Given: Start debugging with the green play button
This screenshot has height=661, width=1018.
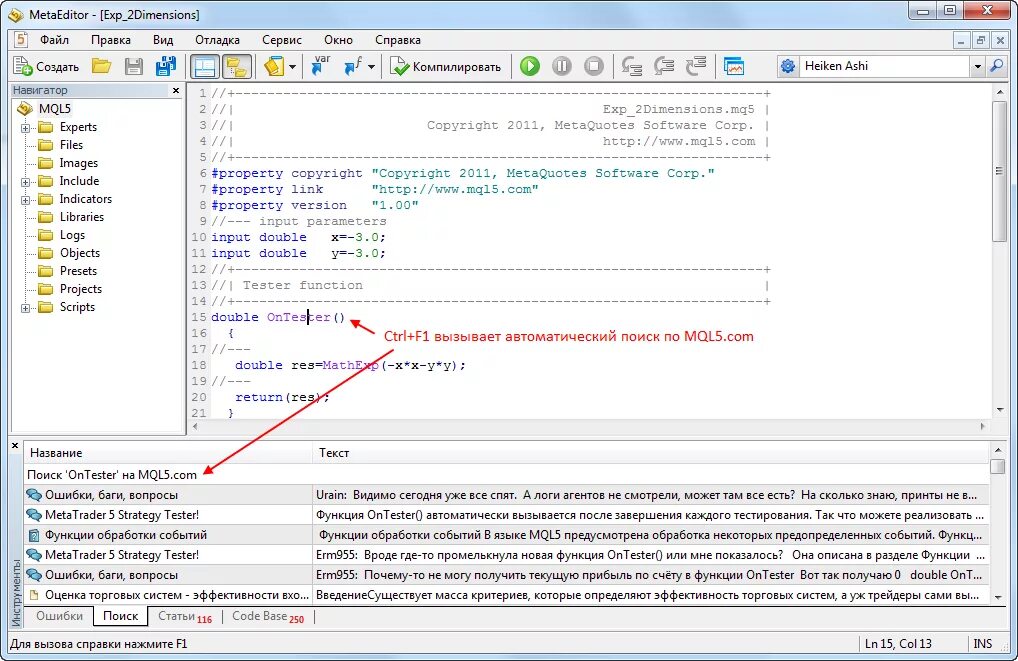Looking at the screenshot, I should tap(530, 66).
